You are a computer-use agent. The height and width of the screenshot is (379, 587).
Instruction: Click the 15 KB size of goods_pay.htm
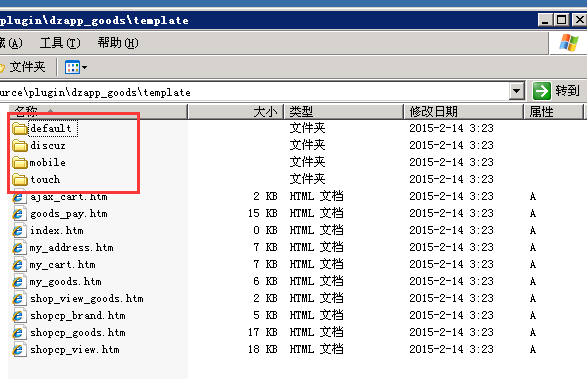point(262,213)
